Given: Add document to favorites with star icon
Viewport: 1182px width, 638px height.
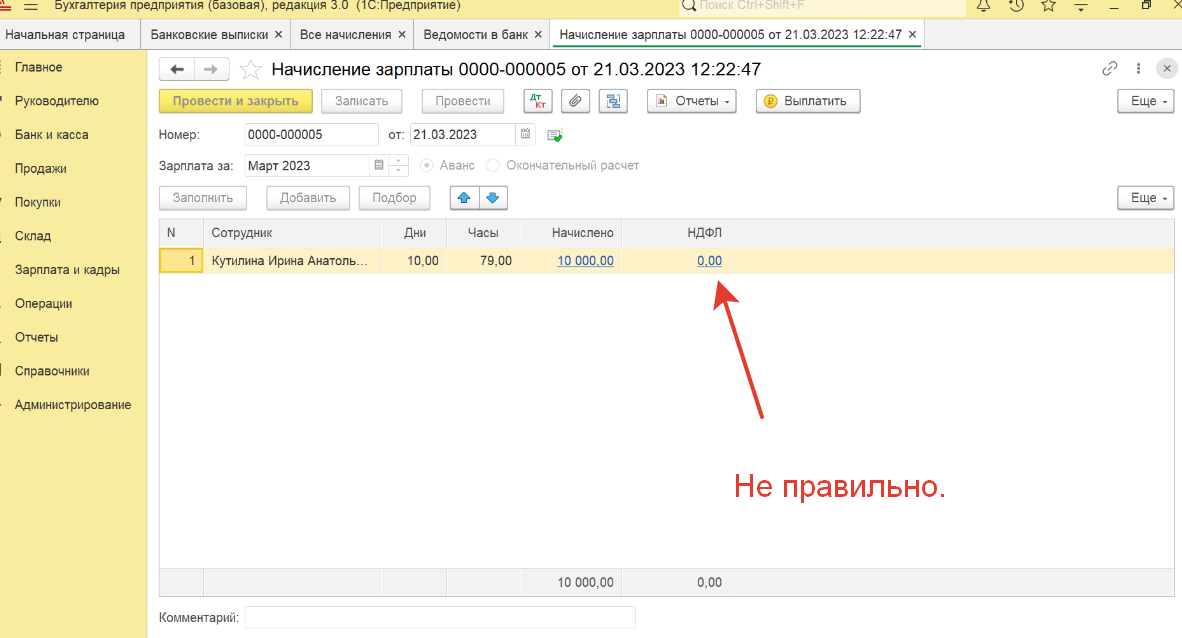Looking at the screenshot, I should pos(252,69).
